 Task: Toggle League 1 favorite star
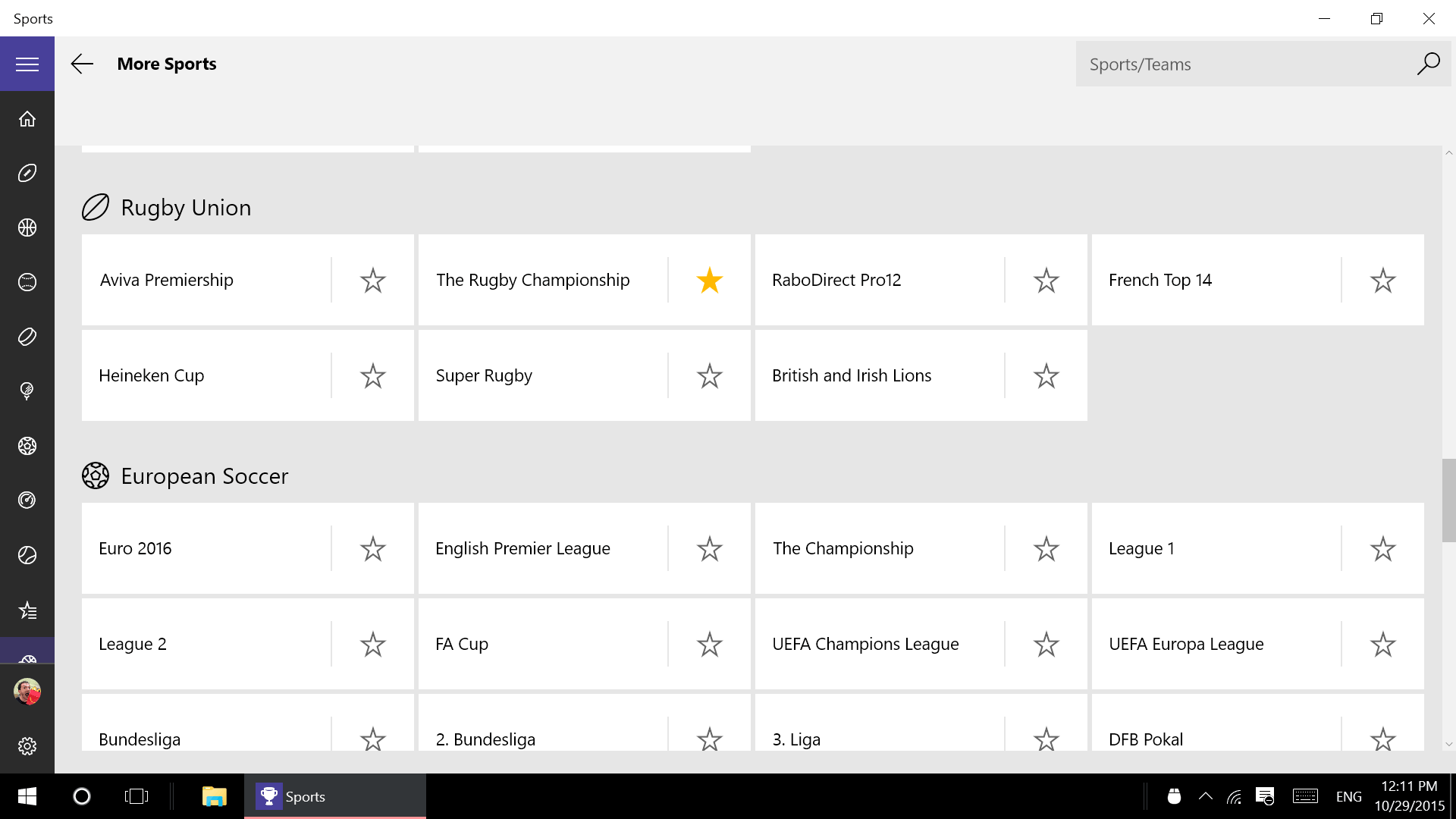(x=1383, y=549)
